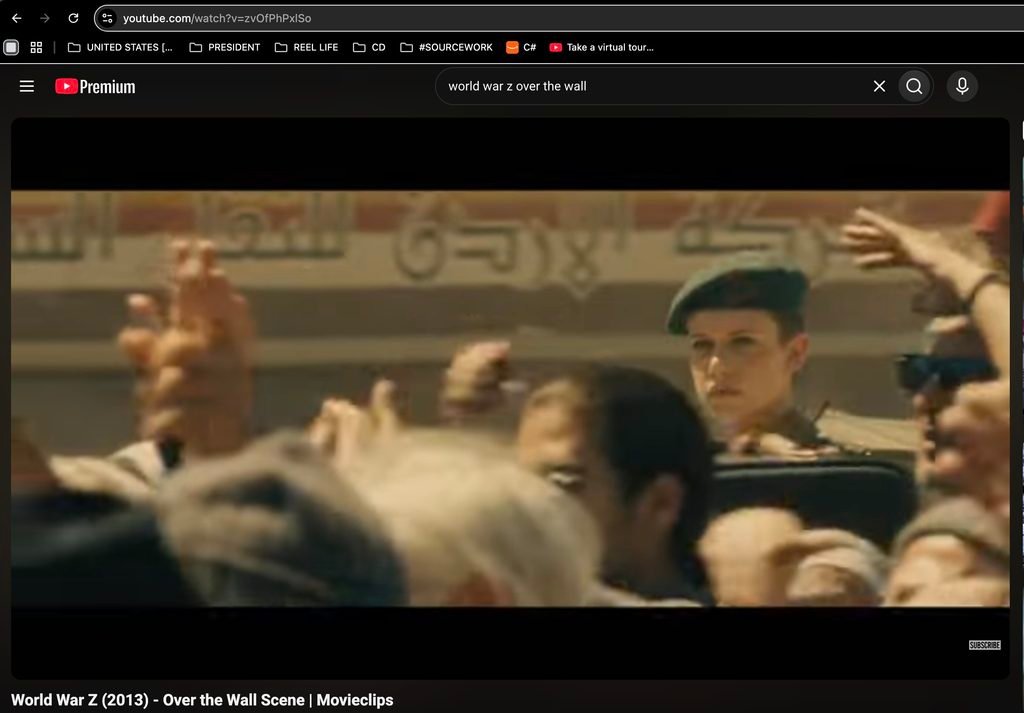Click the SUBSCRIBE watermark in video
1024x713 pixels.
click(x=985, y=645)
